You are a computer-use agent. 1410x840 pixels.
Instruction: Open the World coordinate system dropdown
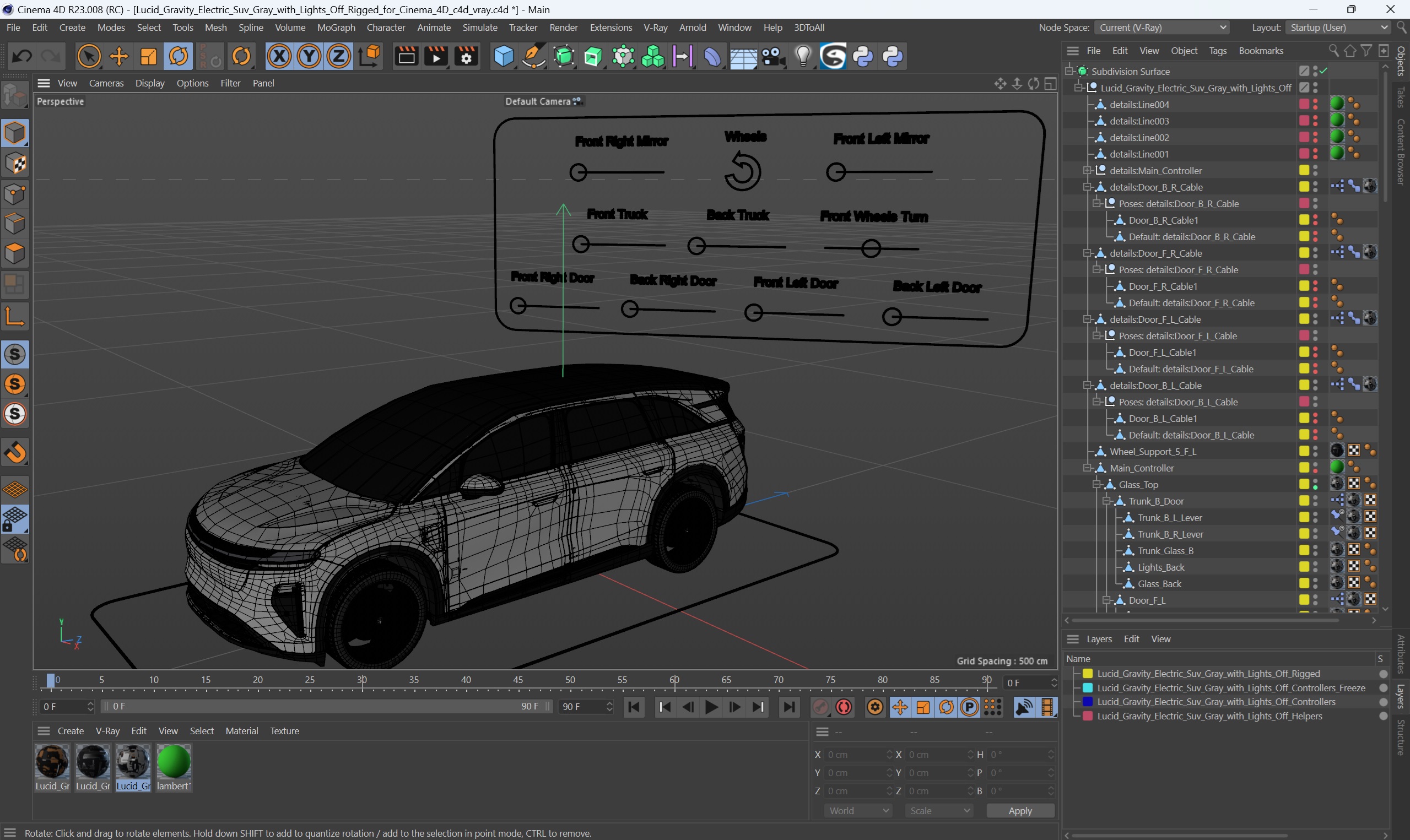pyautogui.click(x=858, y=811)
